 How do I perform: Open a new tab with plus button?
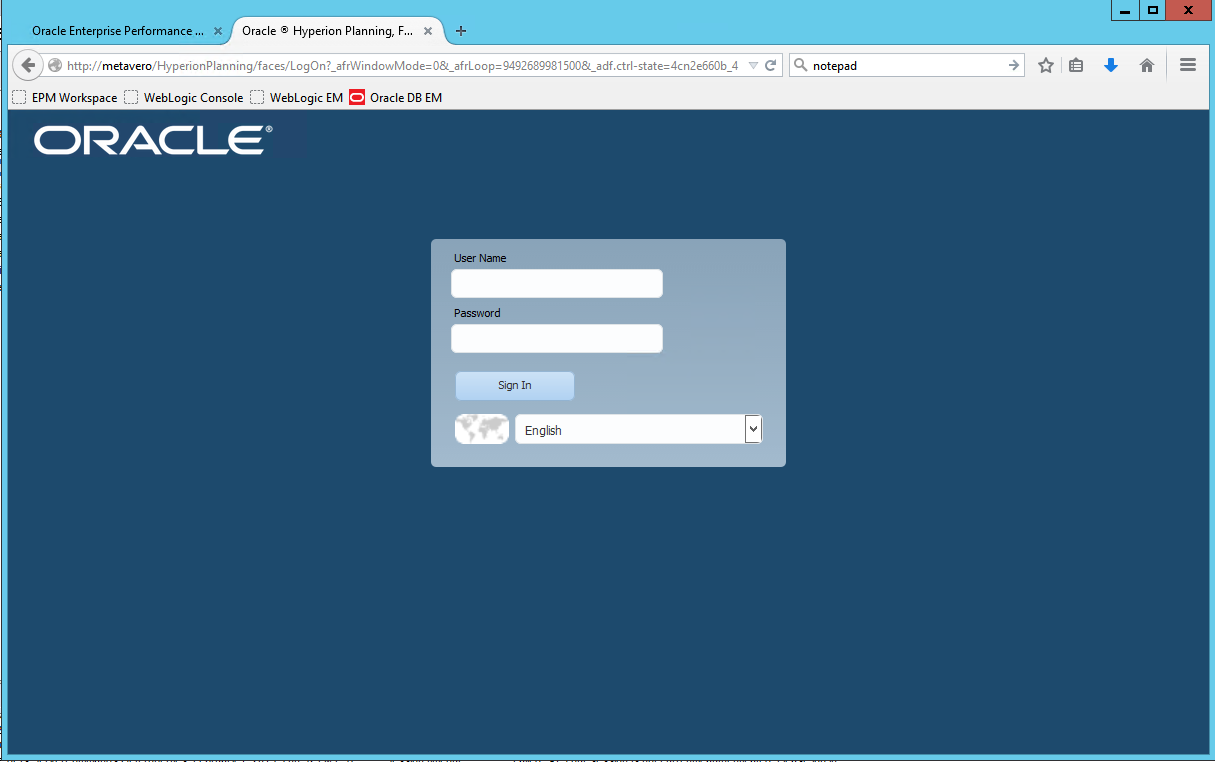click(461, 31)
